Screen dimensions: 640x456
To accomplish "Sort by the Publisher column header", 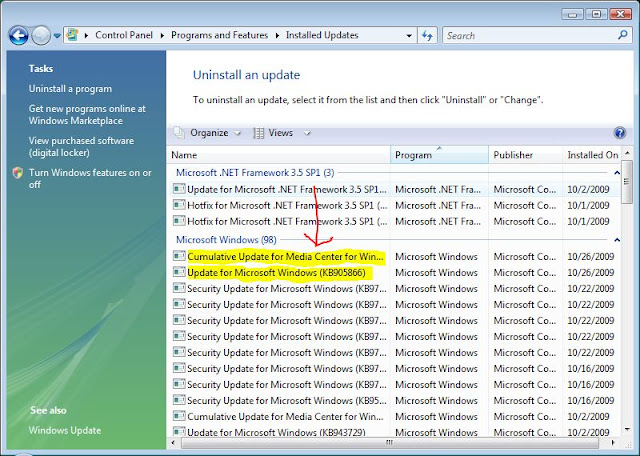I will (525, 155).
